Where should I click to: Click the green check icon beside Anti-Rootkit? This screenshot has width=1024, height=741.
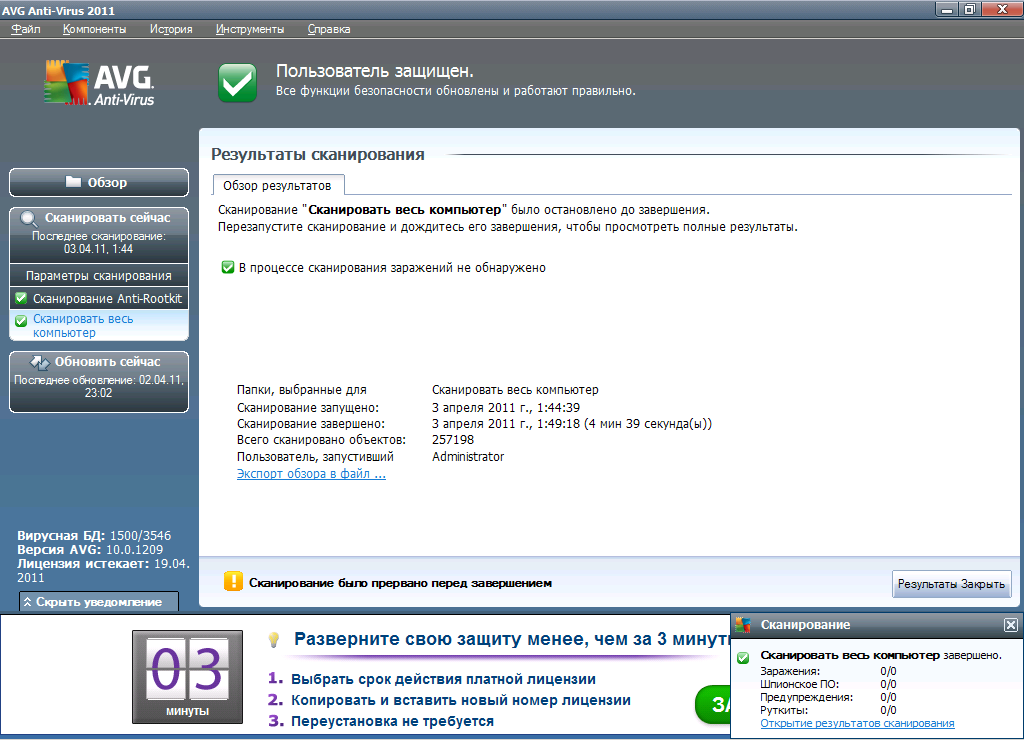22,298
